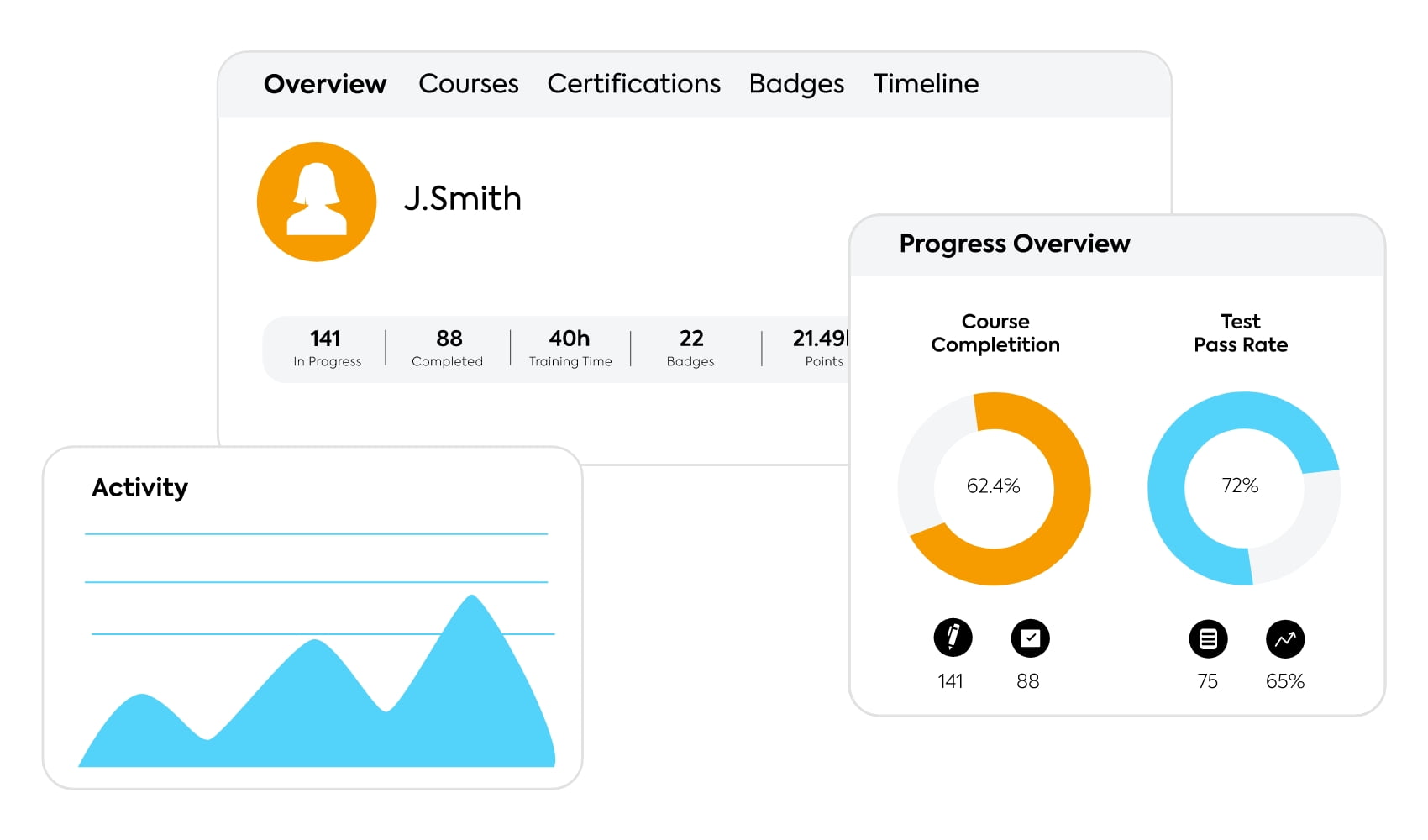This screenshot has width=1428, height=840.
Task: Click the document list icon above 75
Action: tap(1208, 639)
